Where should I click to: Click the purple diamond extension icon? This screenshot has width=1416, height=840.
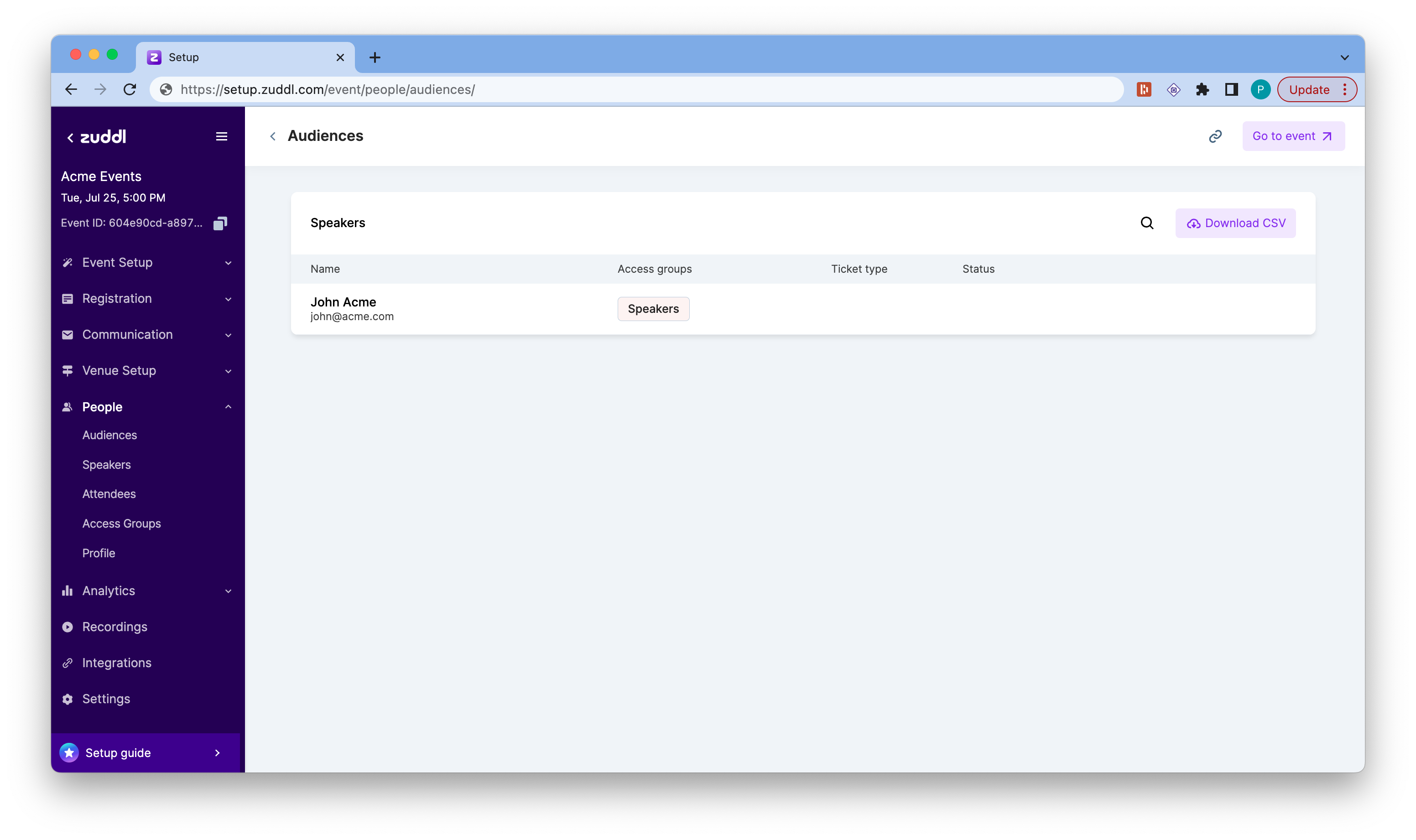tap(1173, 89)
